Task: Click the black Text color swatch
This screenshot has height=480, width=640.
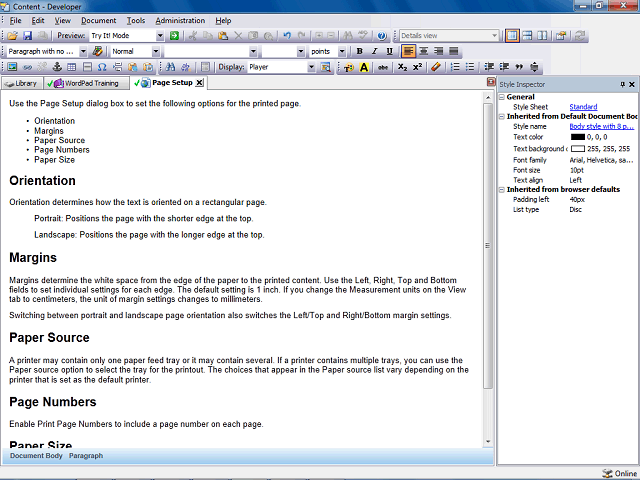Action: [x=578, y=137]
